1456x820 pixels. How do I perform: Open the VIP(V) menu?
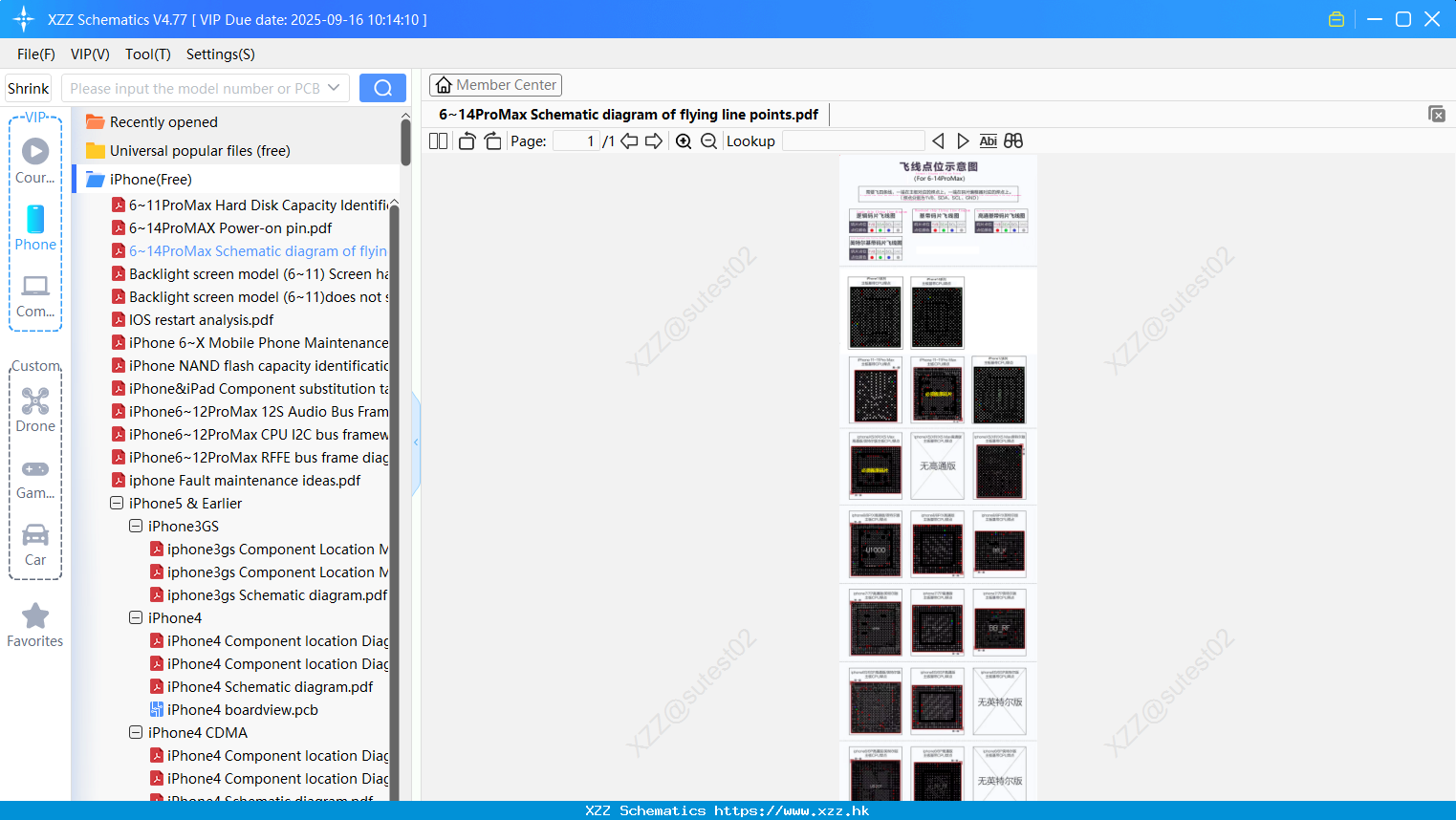[x=90, y=54]
